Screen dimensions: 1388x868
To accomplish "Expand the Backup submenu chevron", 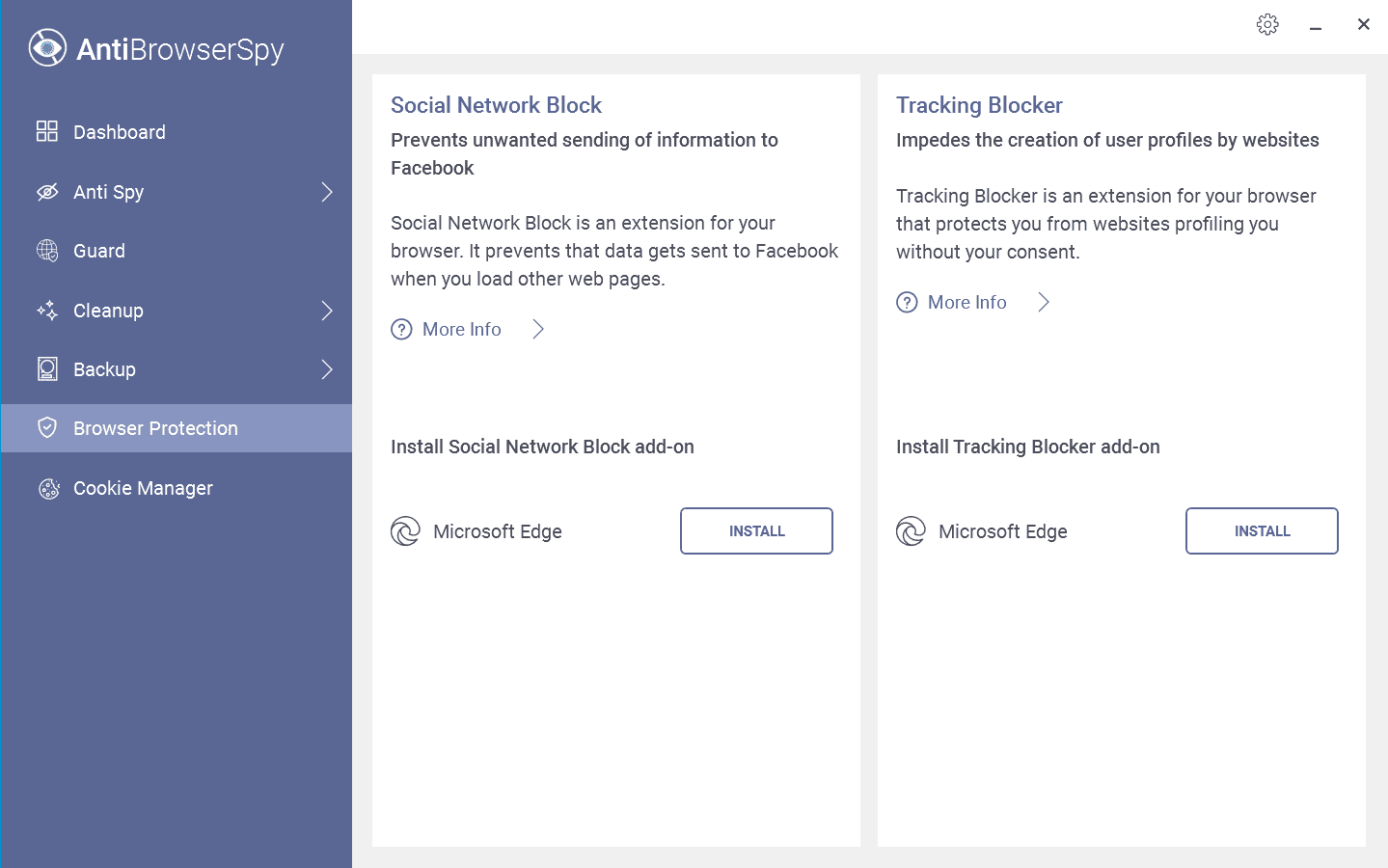I will coord(327,369).
